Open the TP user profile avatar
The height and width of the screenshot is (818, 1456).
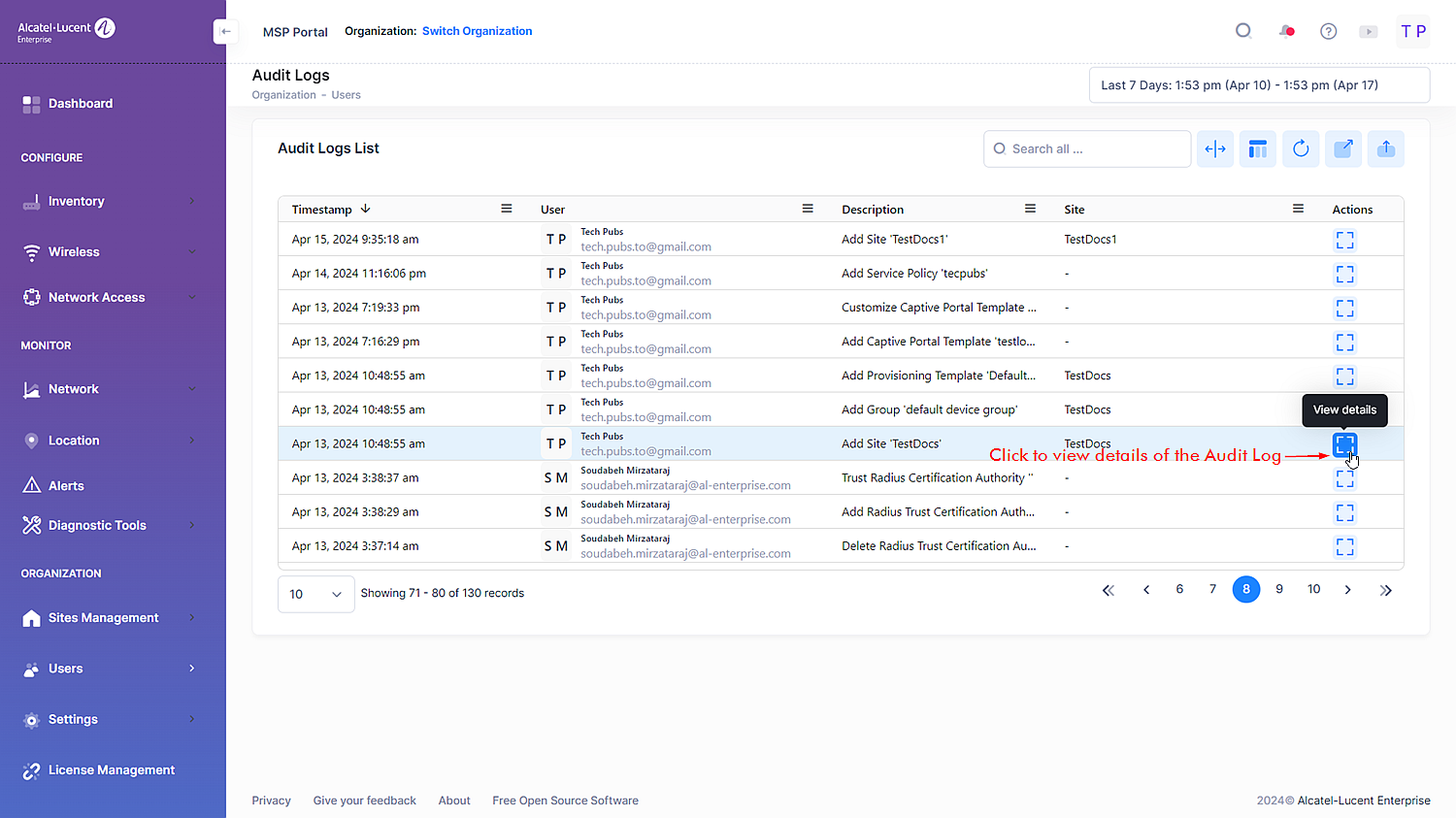point(1413,31)
